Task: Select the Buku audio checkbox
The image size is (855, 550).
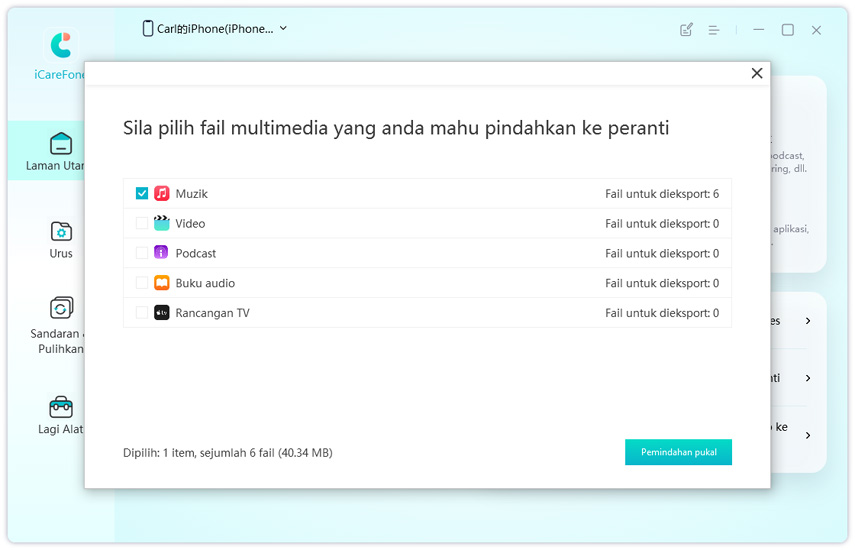Action: pos(142,283)
